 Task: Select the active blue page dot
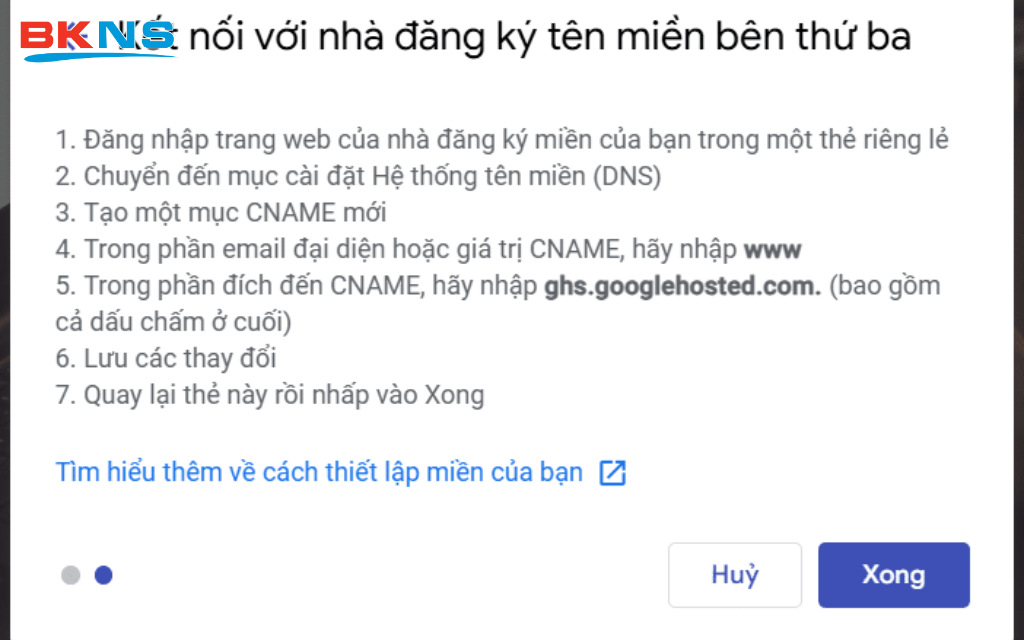point(103,575)
